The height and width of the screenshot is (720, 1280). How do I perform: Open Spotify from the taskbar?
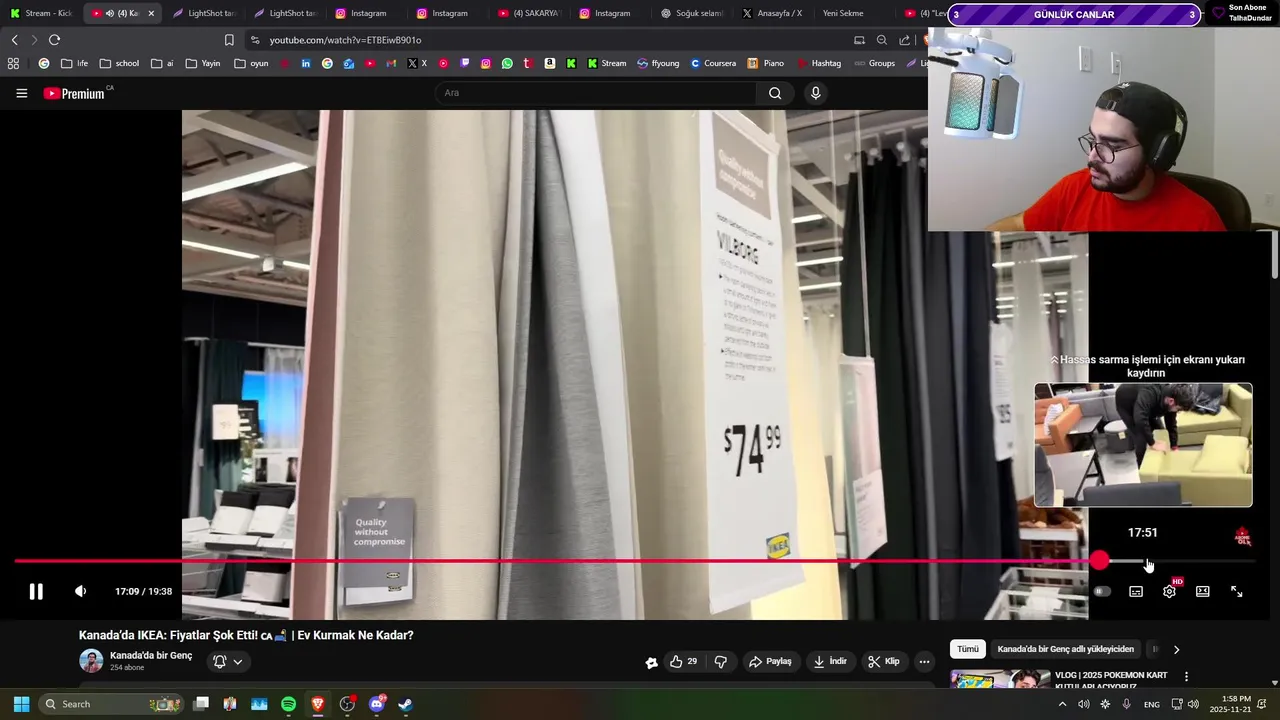pos(288,704)
